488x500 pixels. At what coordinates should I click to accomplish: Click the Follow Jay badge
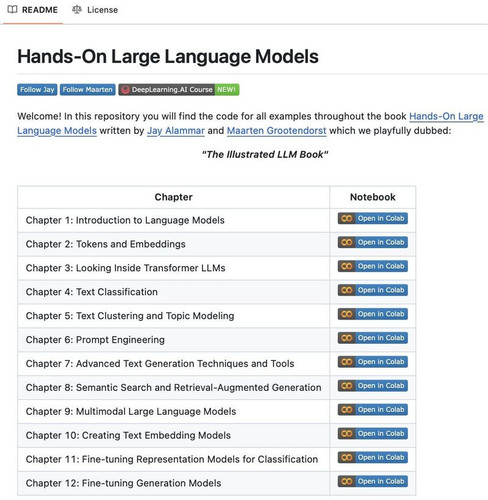(x=37, y=90)
